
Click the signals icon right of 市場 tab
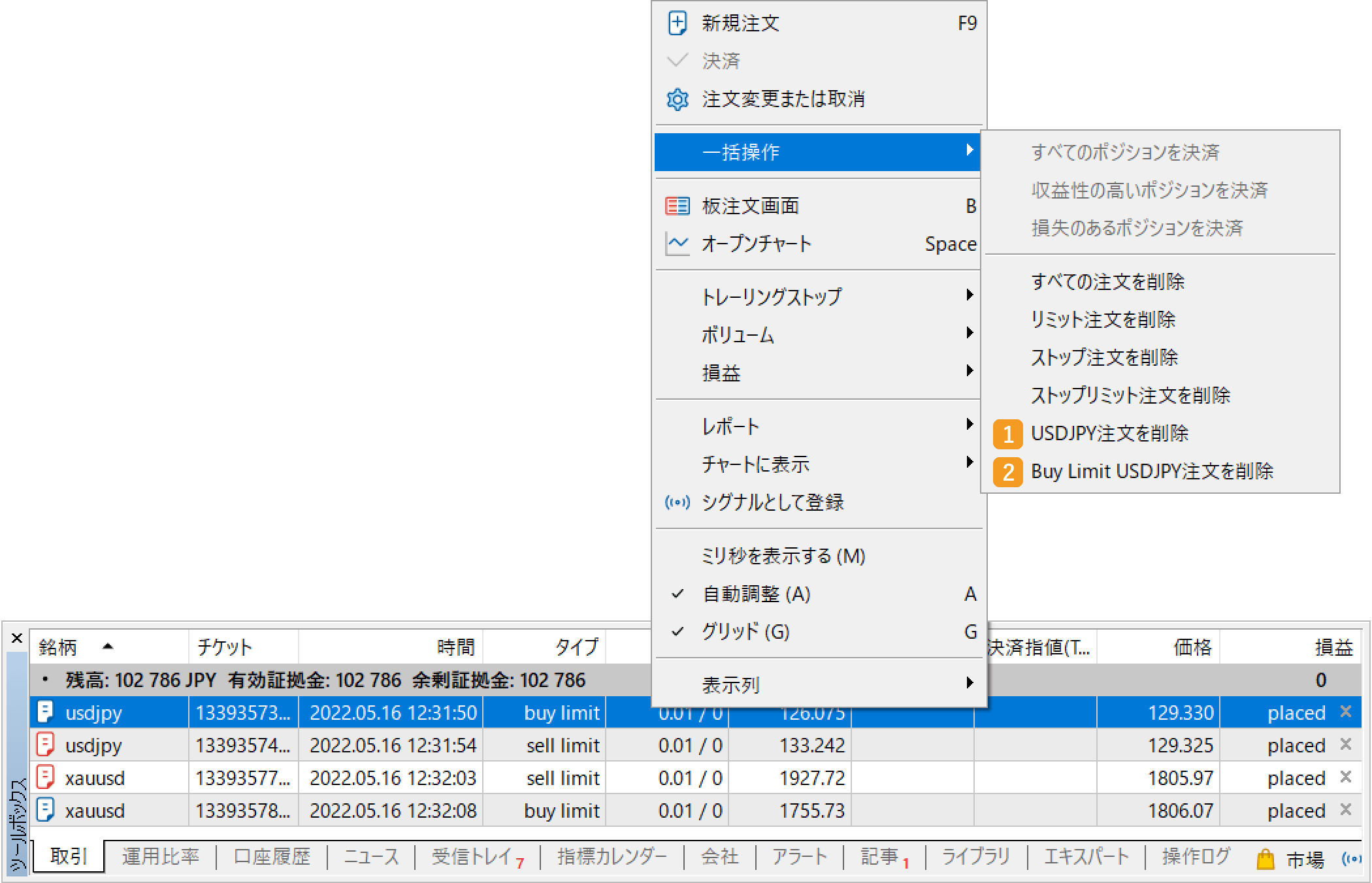tap(1351, 858)
